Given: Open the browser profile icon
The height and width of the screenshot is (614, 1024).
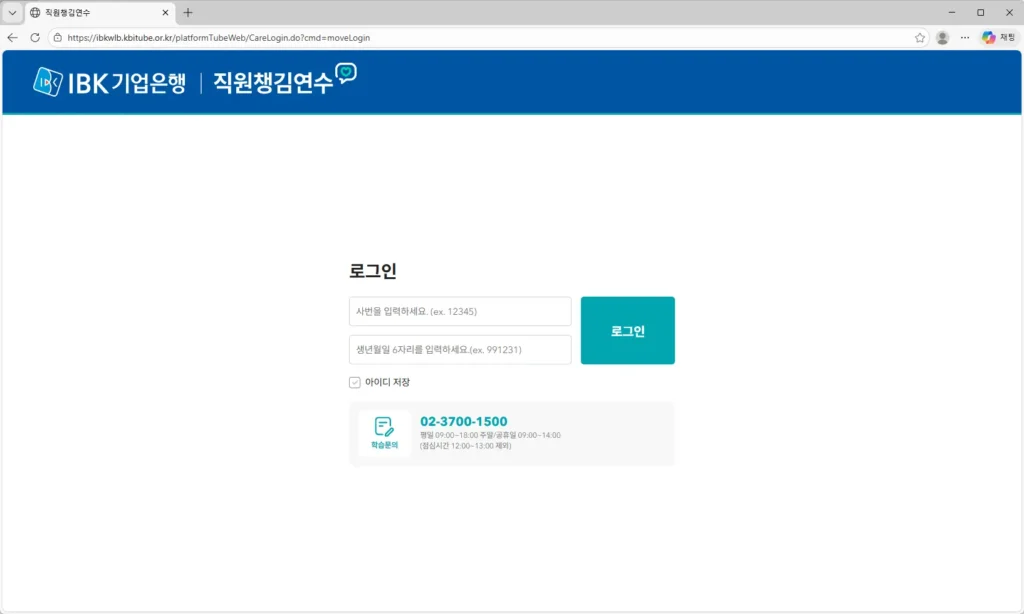Looking at the screenshot, I should [942, 37].
